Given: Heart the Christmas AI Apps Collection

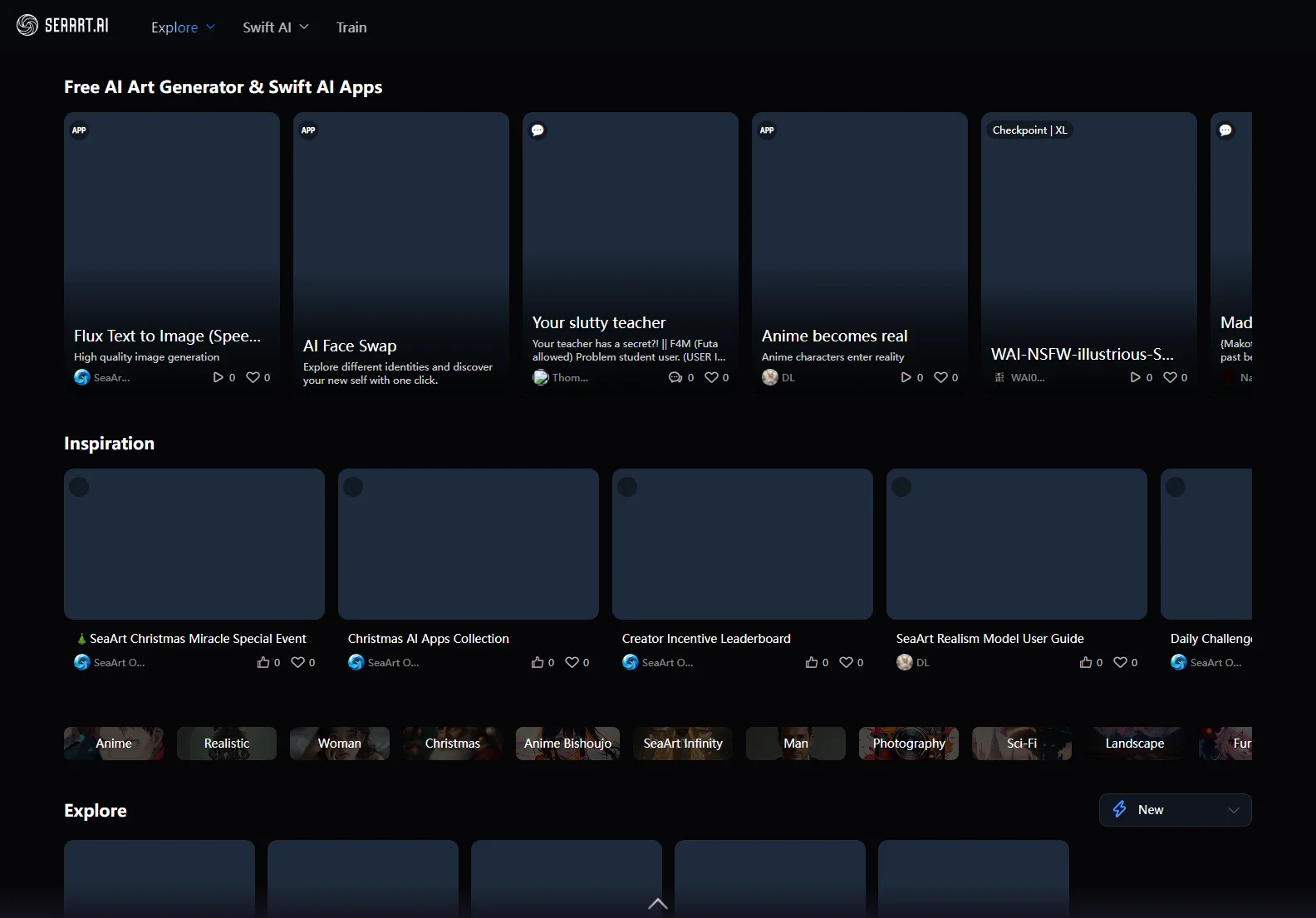Looking at the screenshot, I should click(x=572, y=662).
